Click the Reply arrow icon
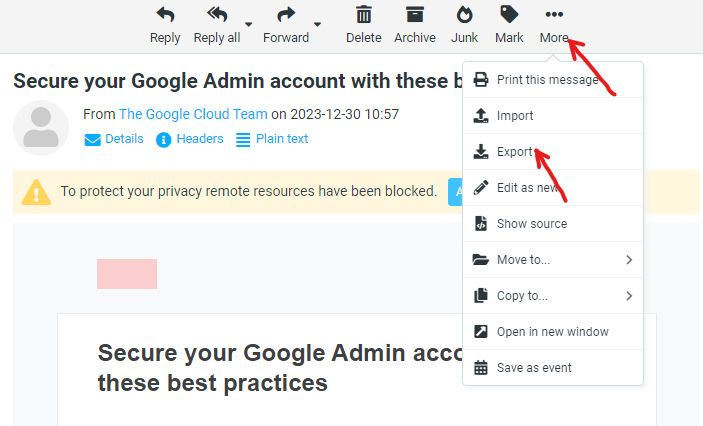 165,15
